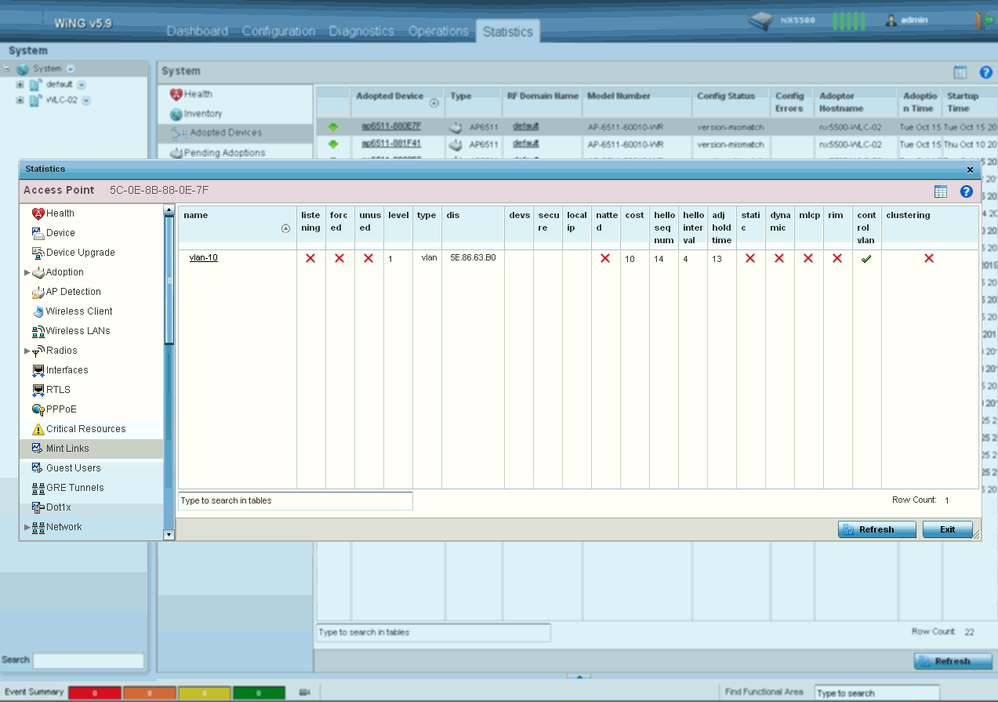Expand the Network tree node

(x=27, y=527)
